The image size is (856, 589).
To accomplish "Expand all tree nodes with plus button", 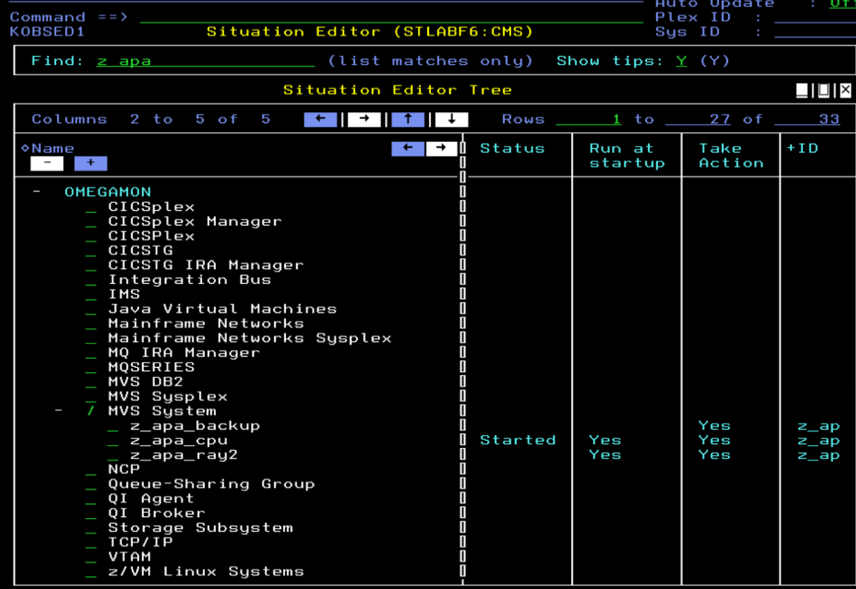I will [91, 163].
